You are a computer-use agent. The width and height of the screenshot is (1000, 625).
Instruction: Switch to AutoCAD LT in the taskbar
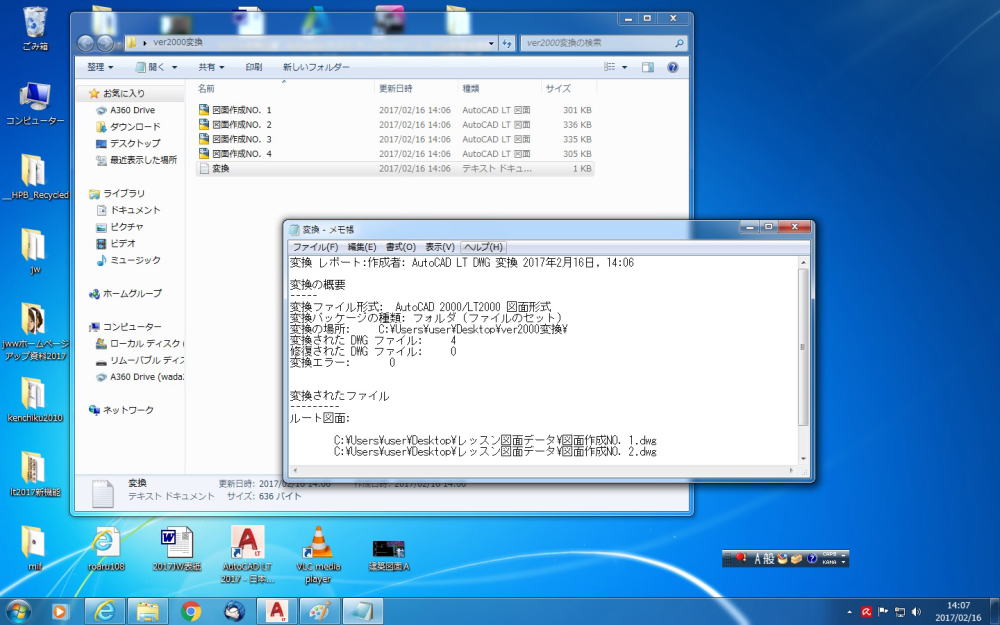277,612
